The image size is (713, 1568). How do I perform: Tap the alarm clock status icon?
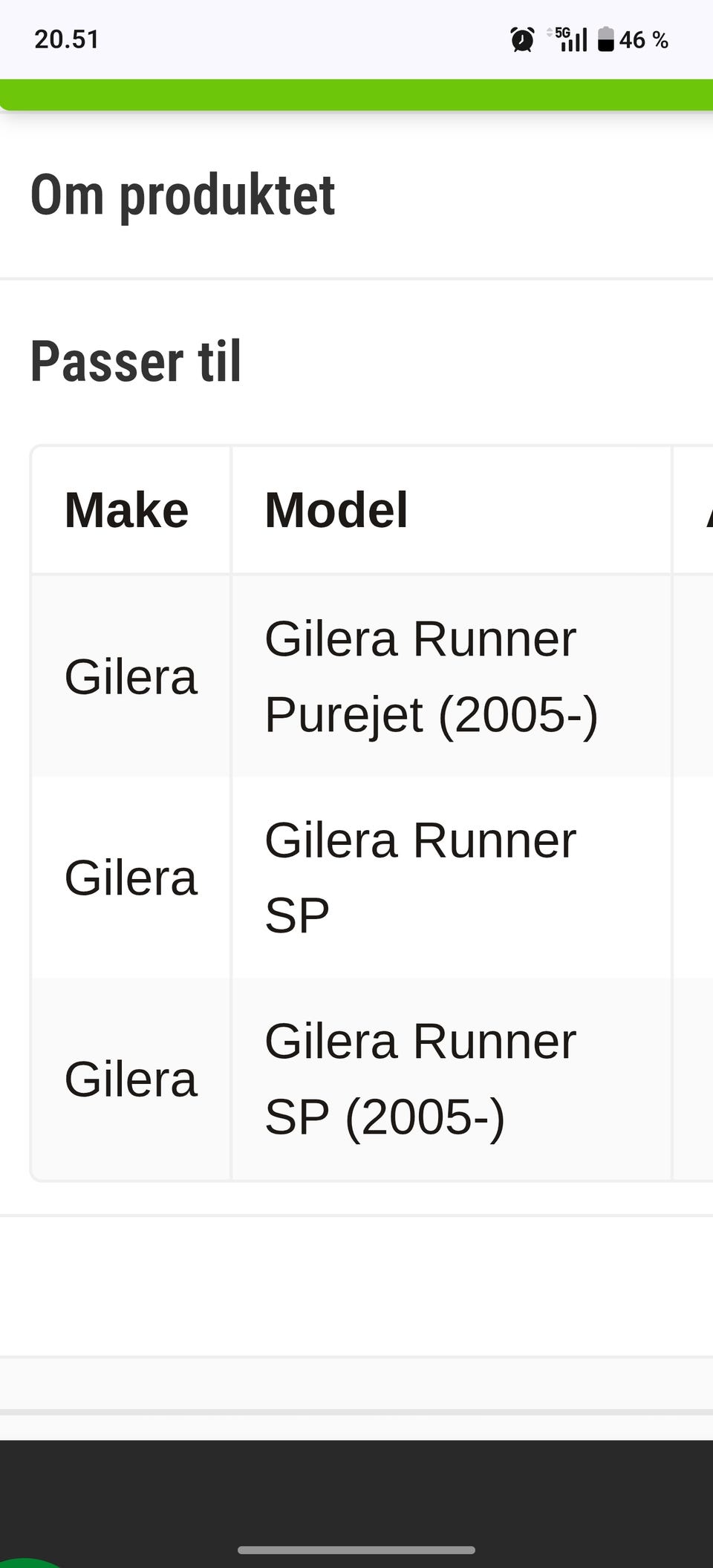pyautogui.click(x=522, y=39)
